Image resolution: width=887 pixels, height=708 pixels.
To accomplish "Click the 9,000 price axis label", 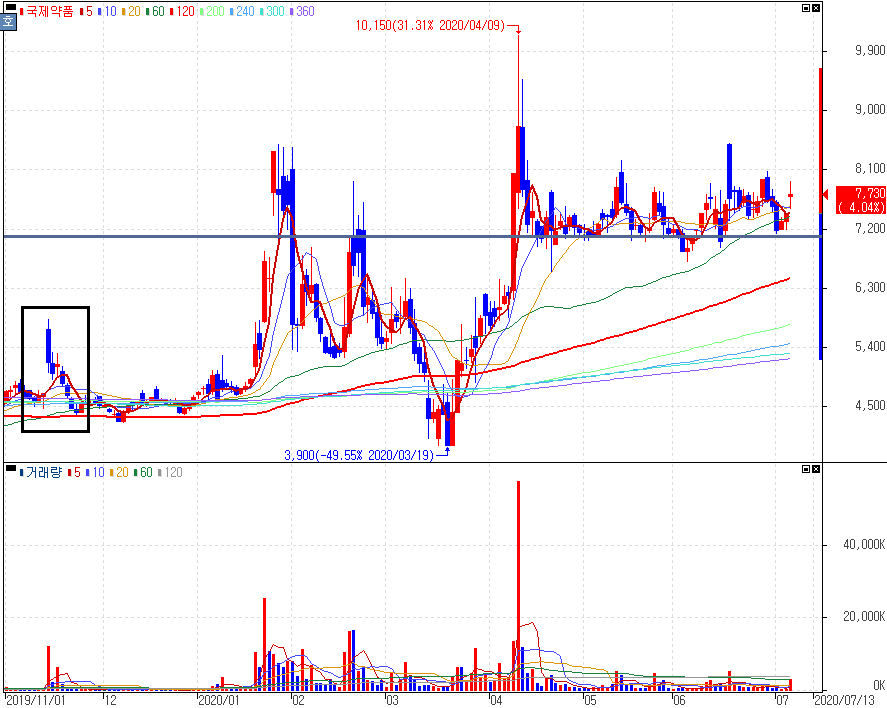I will click(x=869, y=109).
